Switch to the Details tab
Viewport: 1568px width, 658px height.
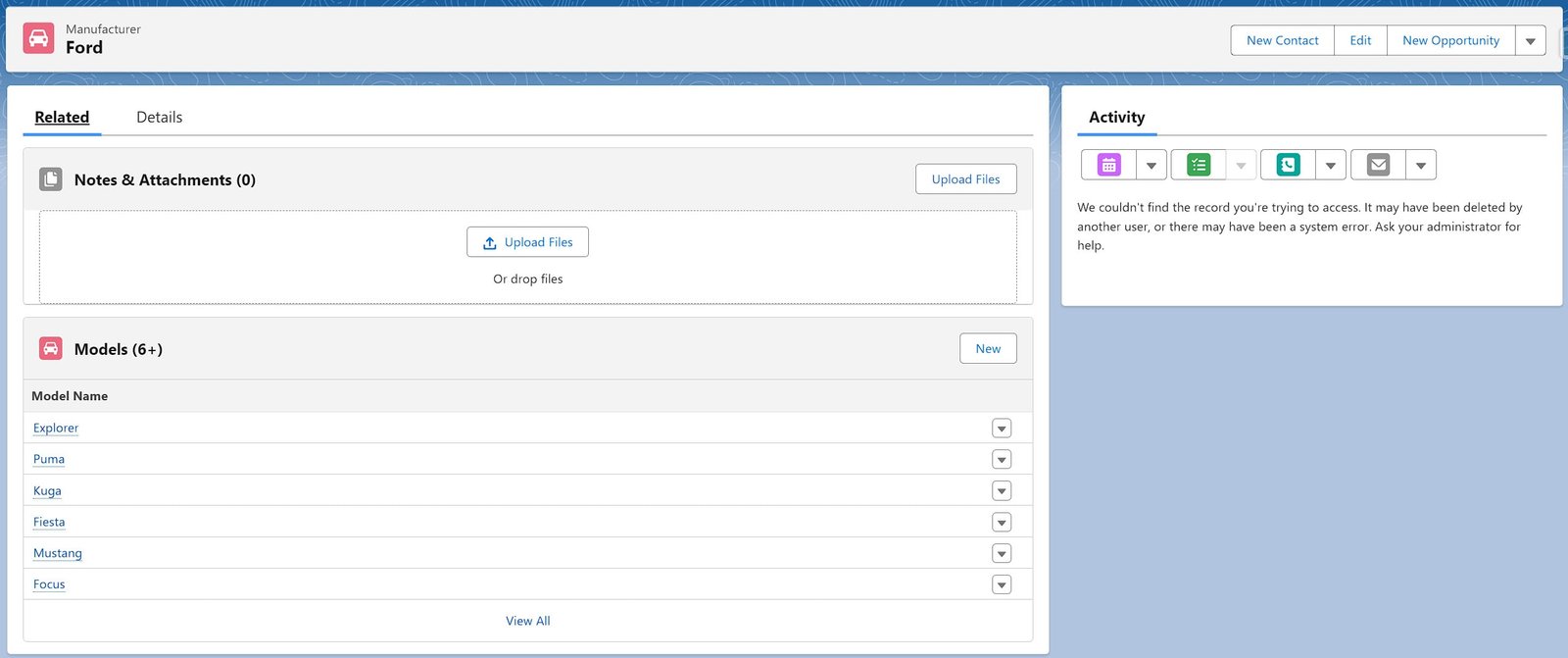159,117
